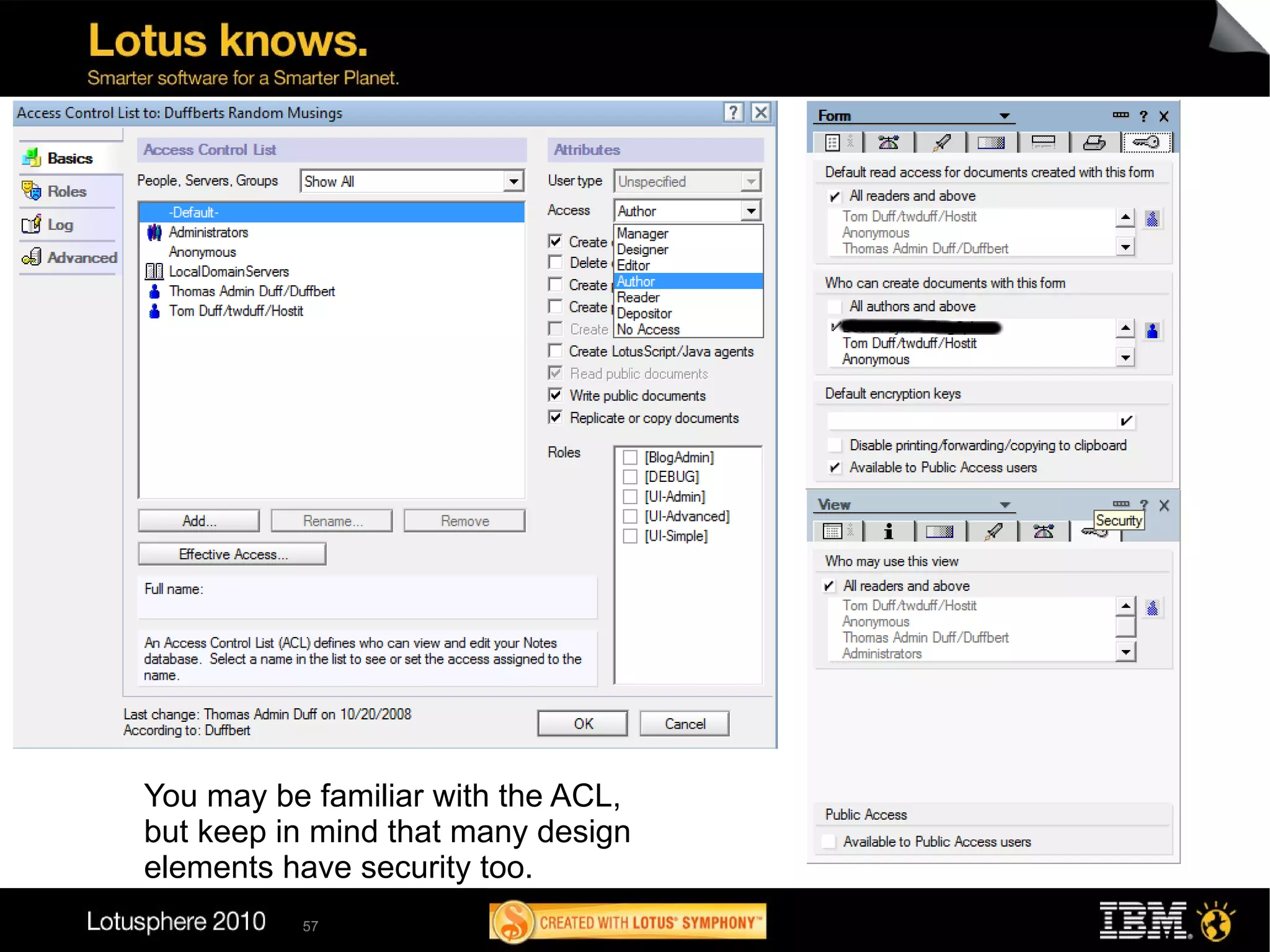Toggle Disable printing/forwarding/copying to clipboard

tap(835, 445)
